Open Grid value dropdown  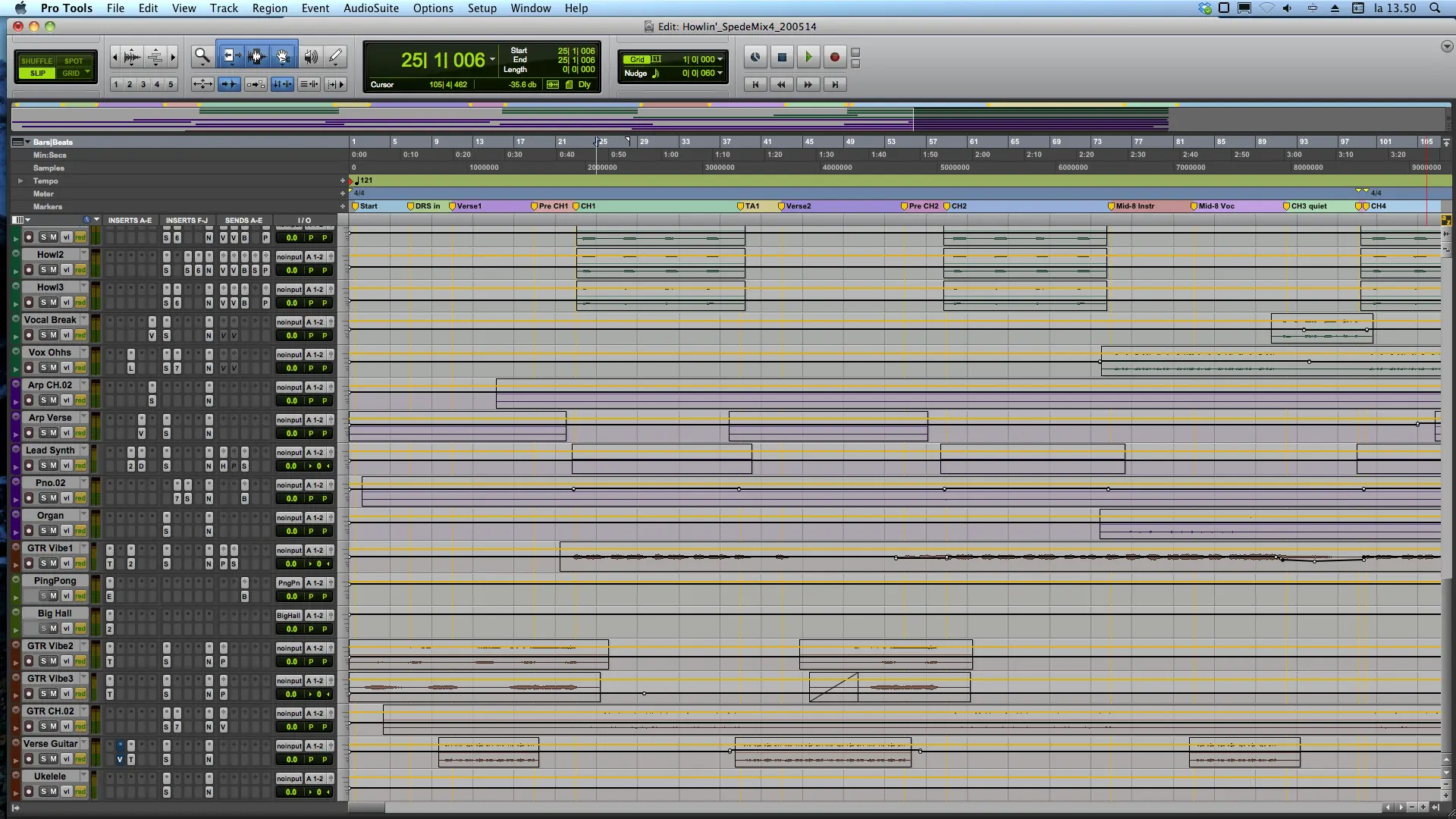[x=720, y=59]
